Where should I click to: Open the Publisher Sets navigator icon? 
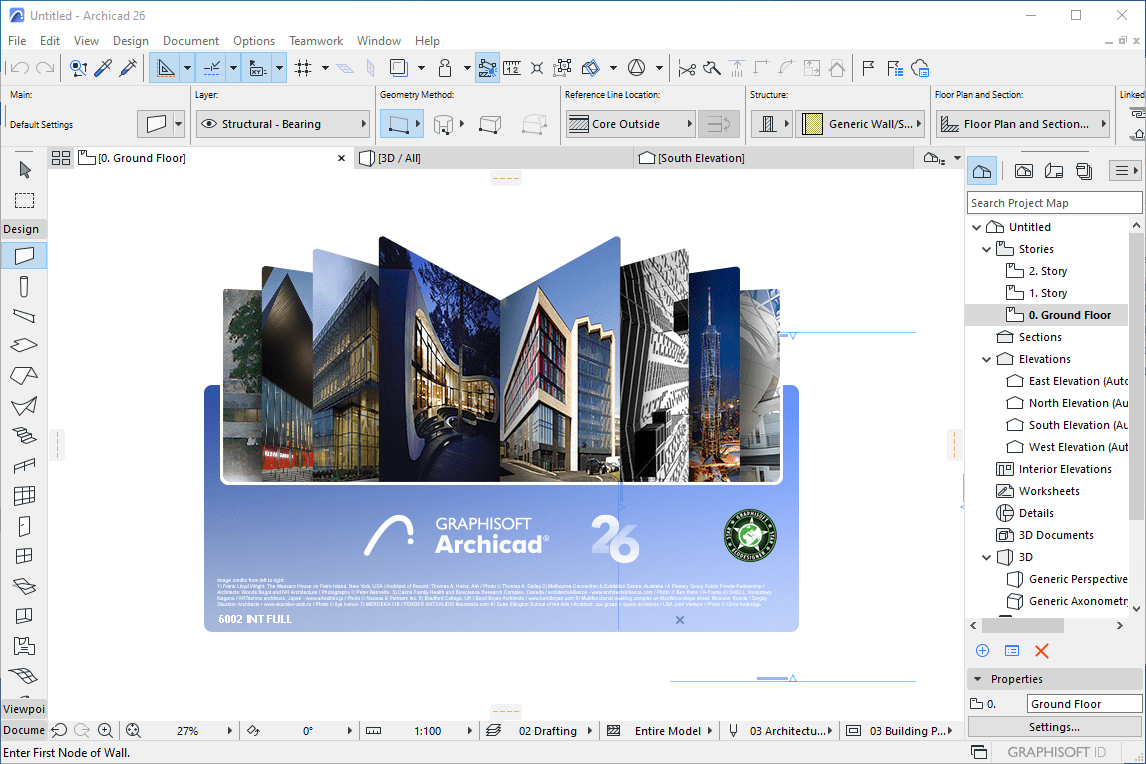[x=1084, y=171]
